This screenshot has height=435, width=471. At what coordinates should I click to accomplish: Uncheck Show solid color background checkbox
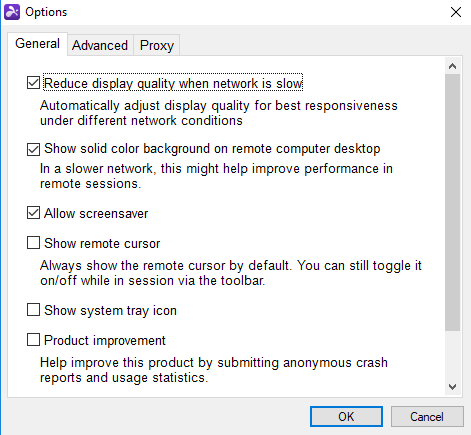point(33,149)
